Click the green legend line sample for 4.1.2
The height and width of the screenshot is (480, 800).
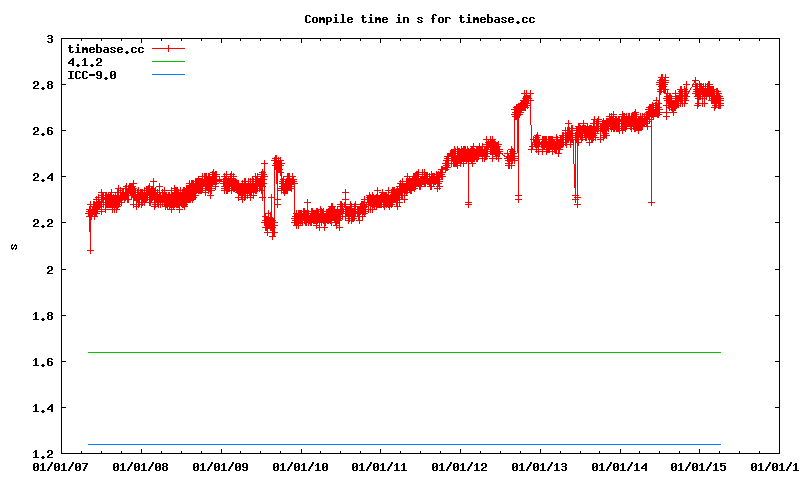click(x=170, y=62)
